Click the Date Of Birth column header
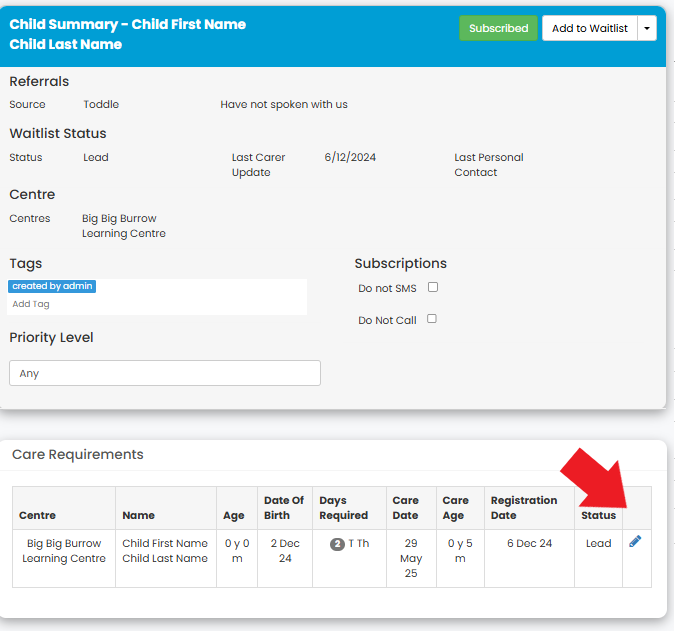675x631 pixels. (285, 508)
